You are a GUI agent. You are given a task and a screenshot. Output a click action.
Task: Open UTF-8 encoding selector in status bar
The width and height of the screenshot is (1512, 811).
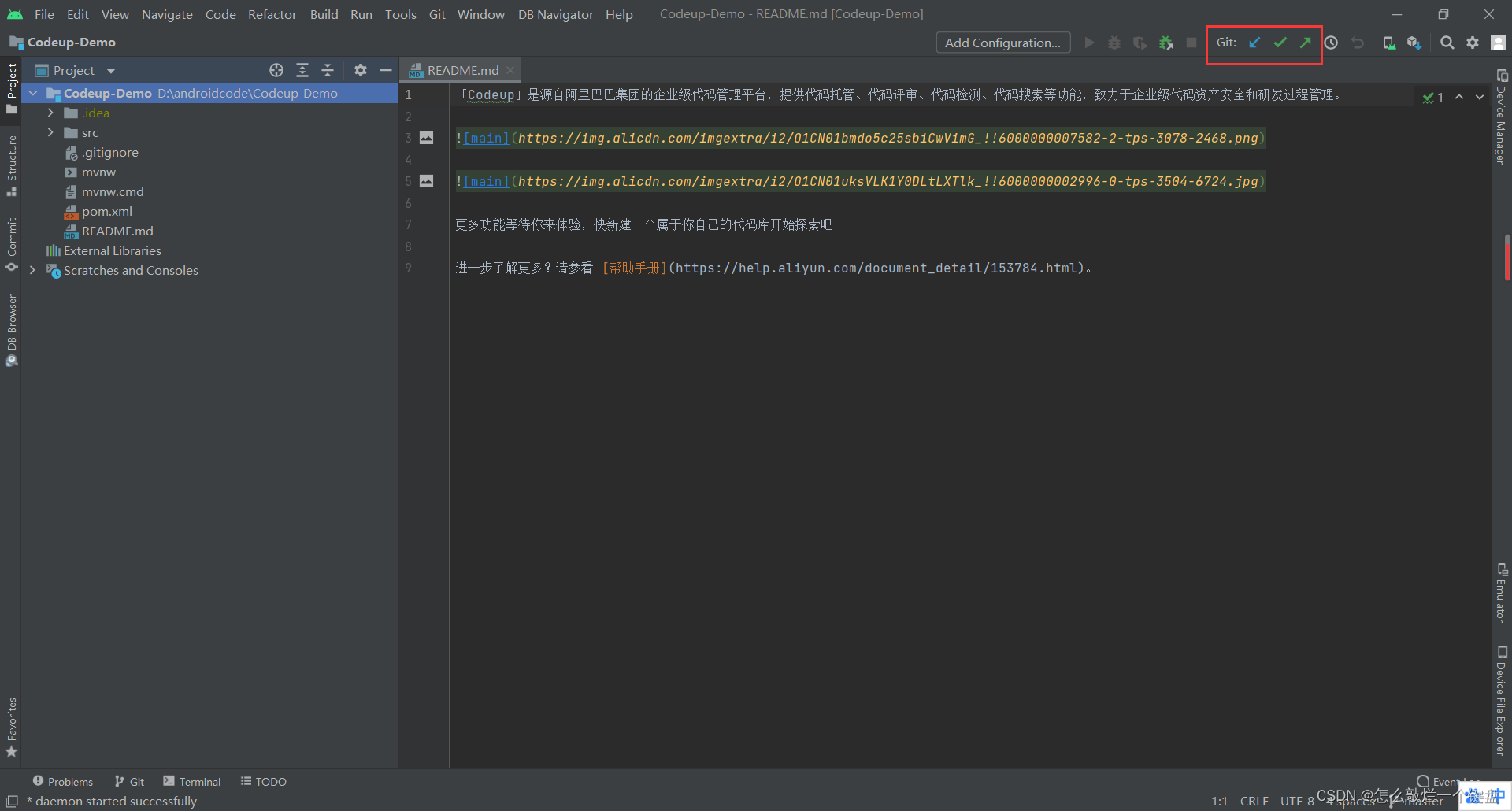(1297, 801)
